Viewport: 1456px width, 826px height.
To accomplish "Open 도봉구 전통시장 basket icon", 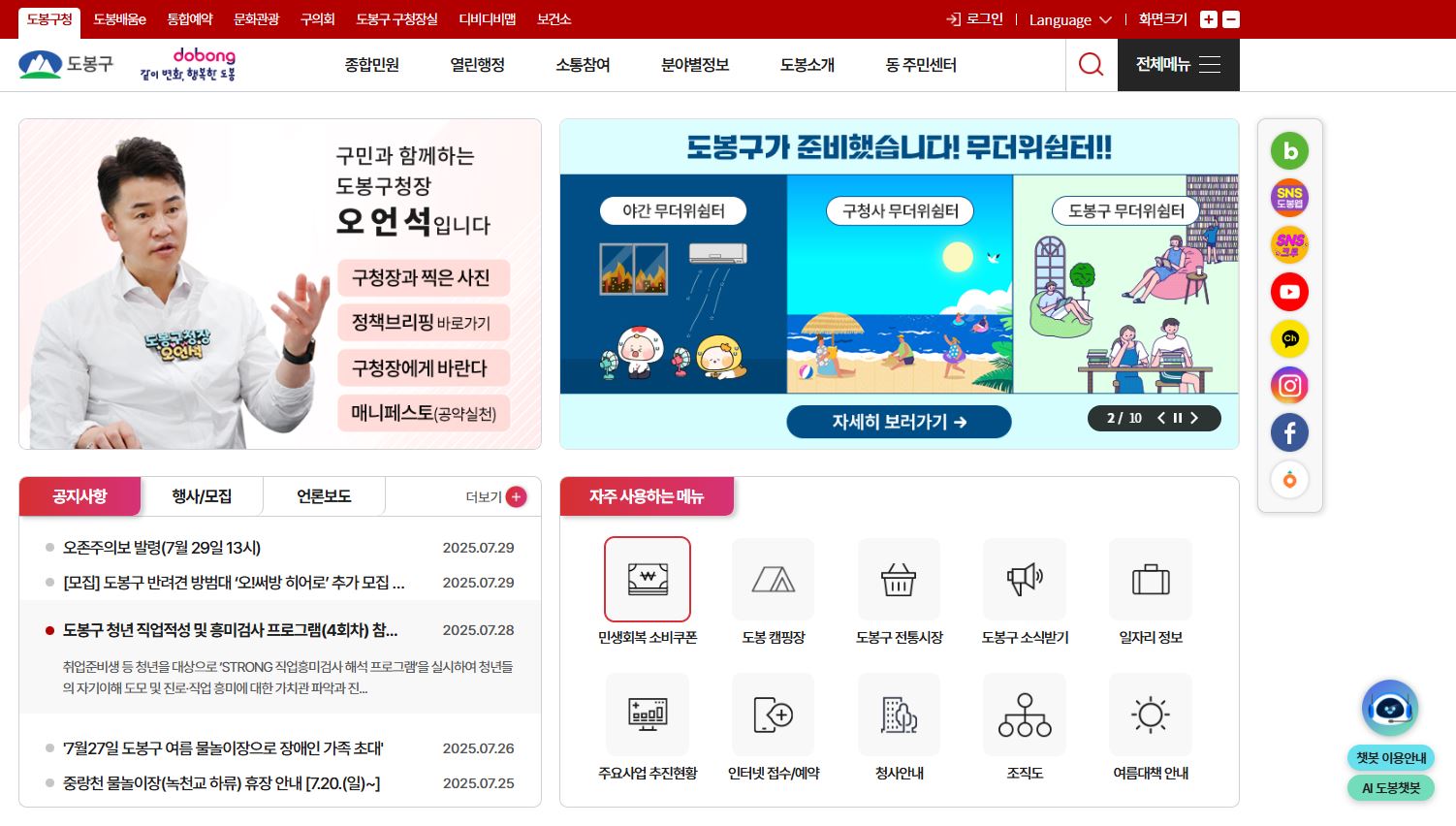I will [899, 579].
